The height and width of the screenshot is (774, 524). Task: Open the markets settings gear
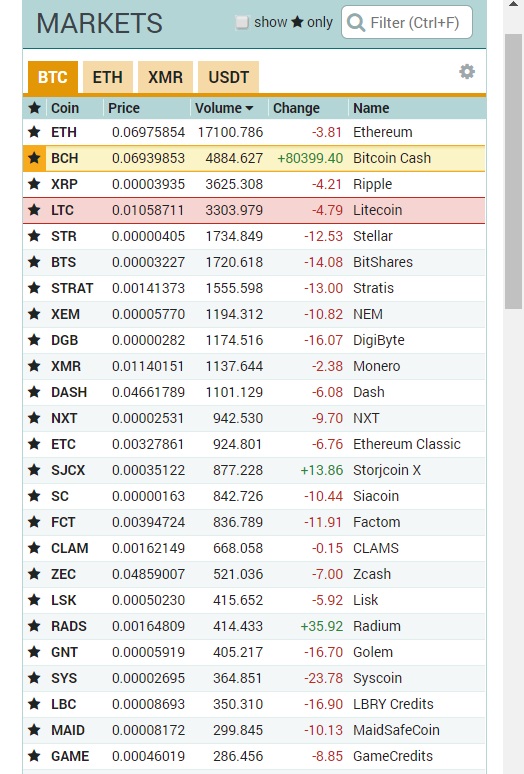(467, 72)
